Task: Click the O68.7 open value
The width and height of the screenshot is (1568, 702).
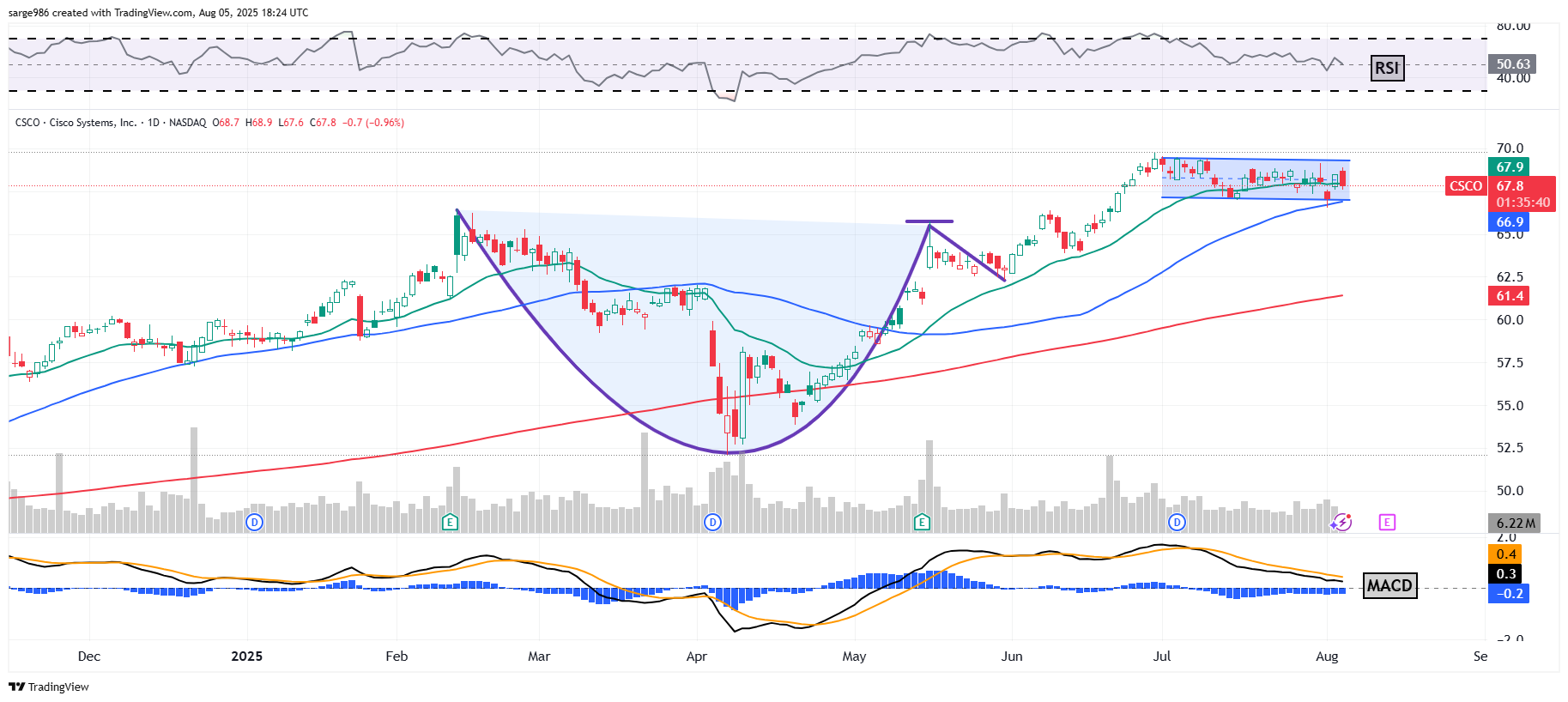Action: coord(226,123)
